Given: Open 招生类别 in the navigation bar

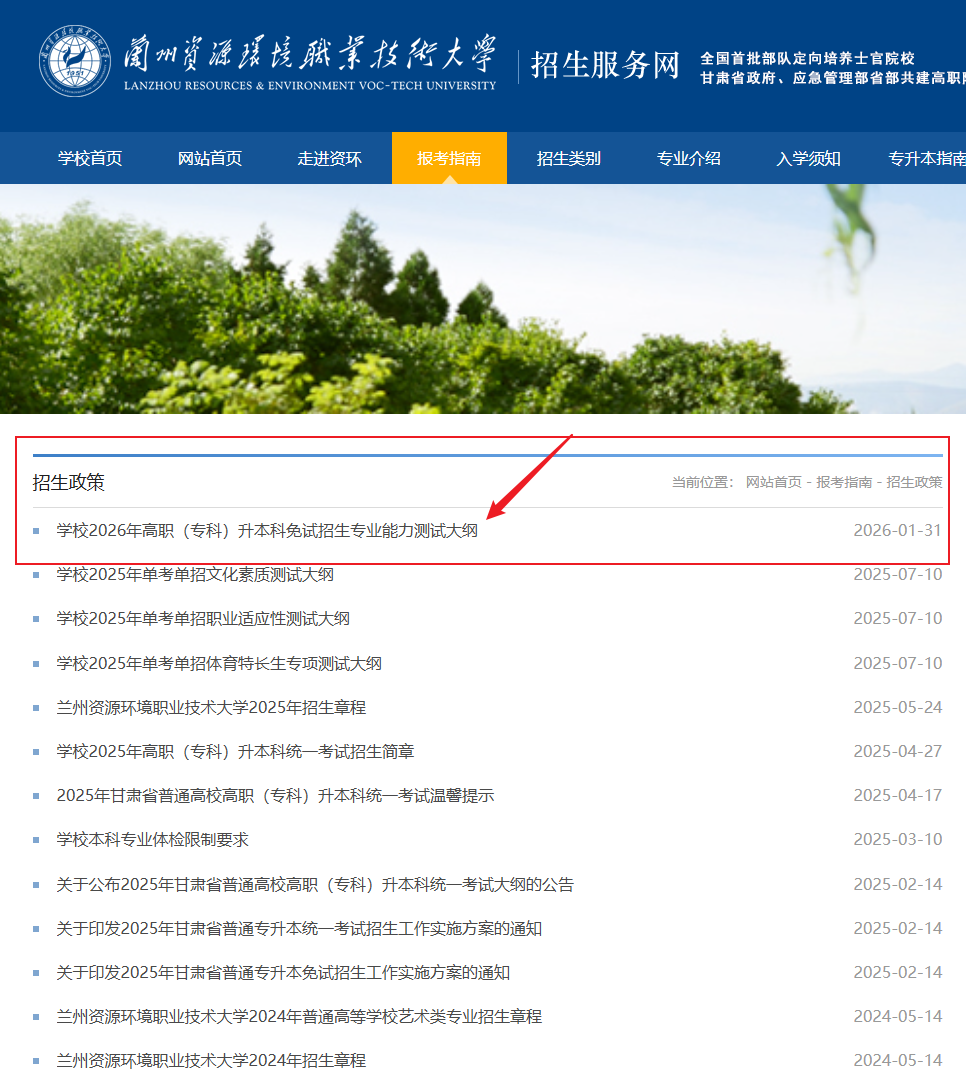Looking at the screenshot, I should tap(568, 158).
